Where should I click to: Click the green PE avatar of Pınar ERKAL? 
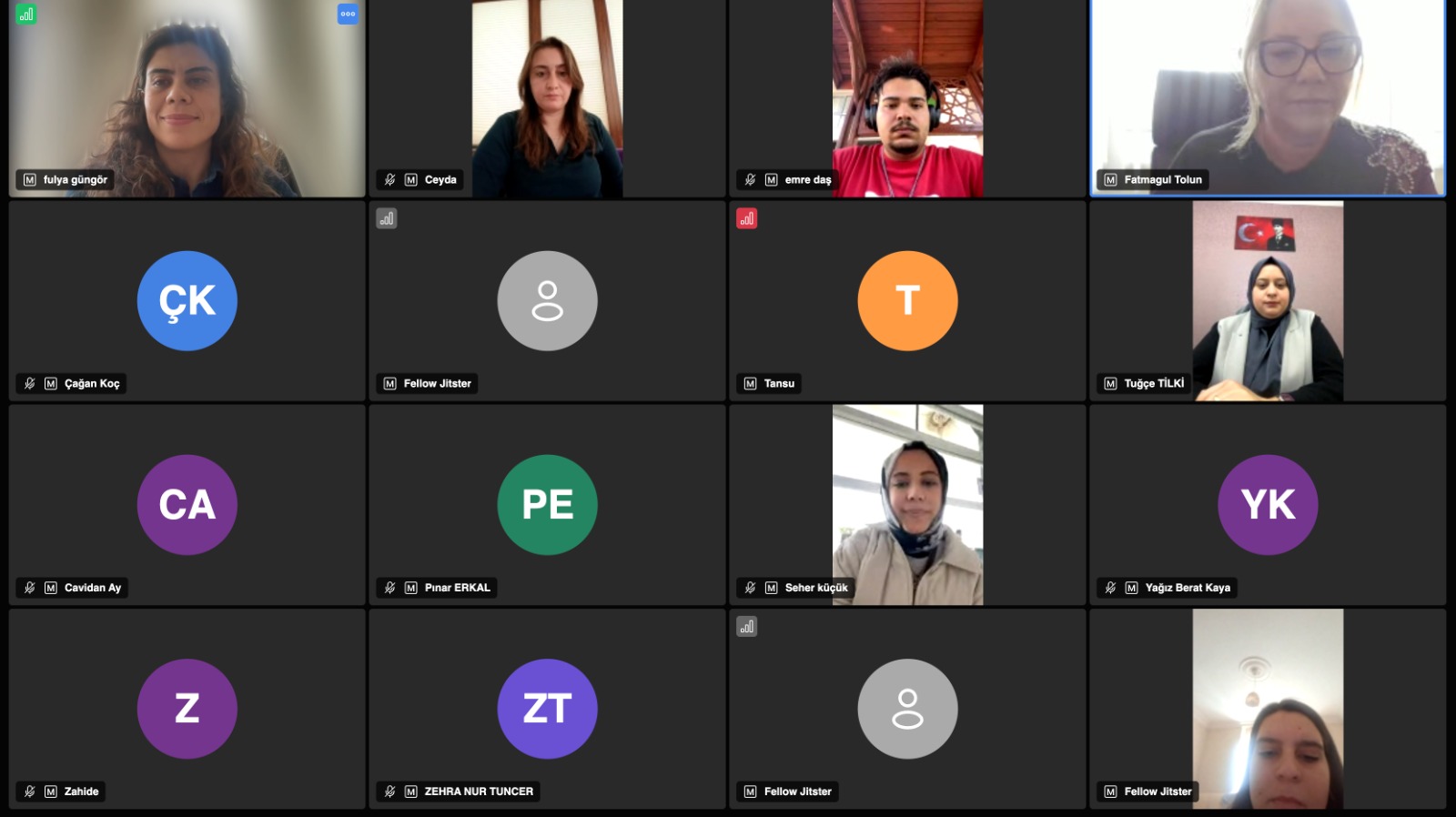tap(547, 505)
